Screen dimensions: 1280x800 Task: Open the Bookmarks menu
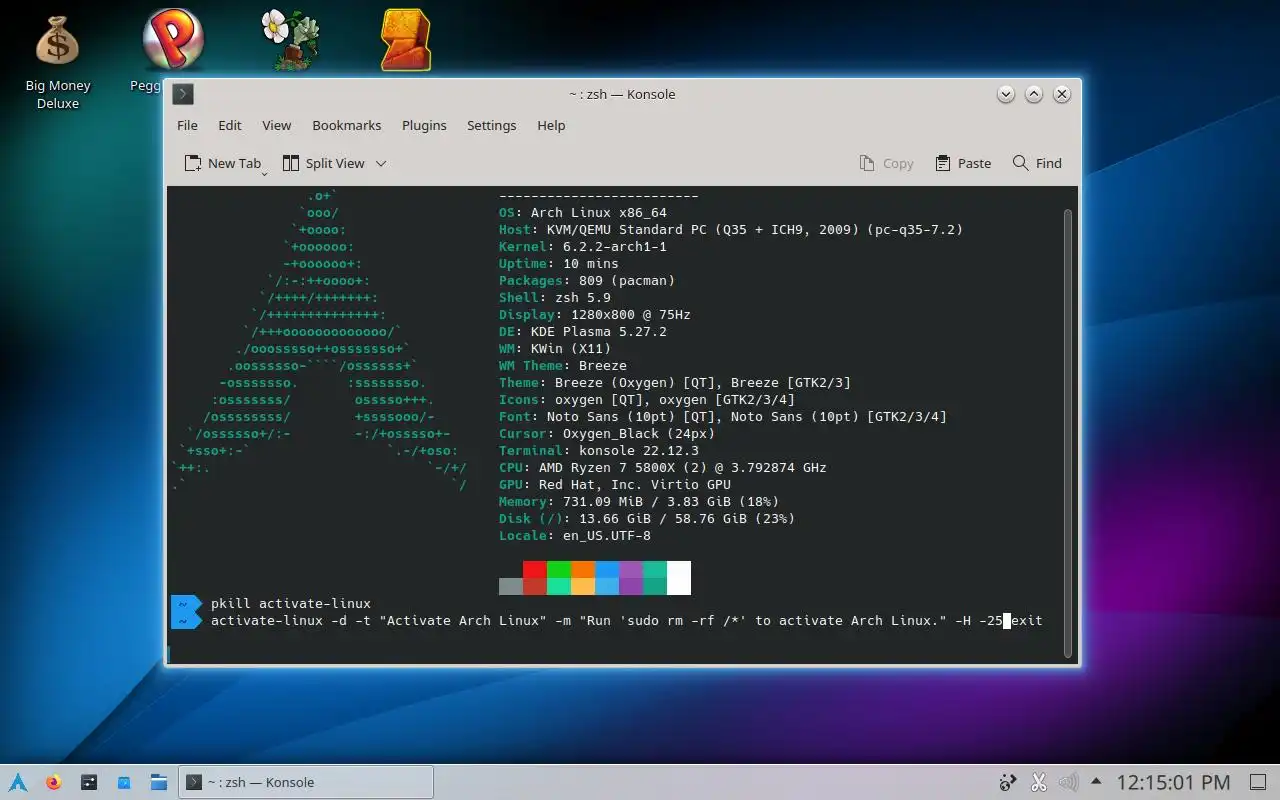click(347, 125)
